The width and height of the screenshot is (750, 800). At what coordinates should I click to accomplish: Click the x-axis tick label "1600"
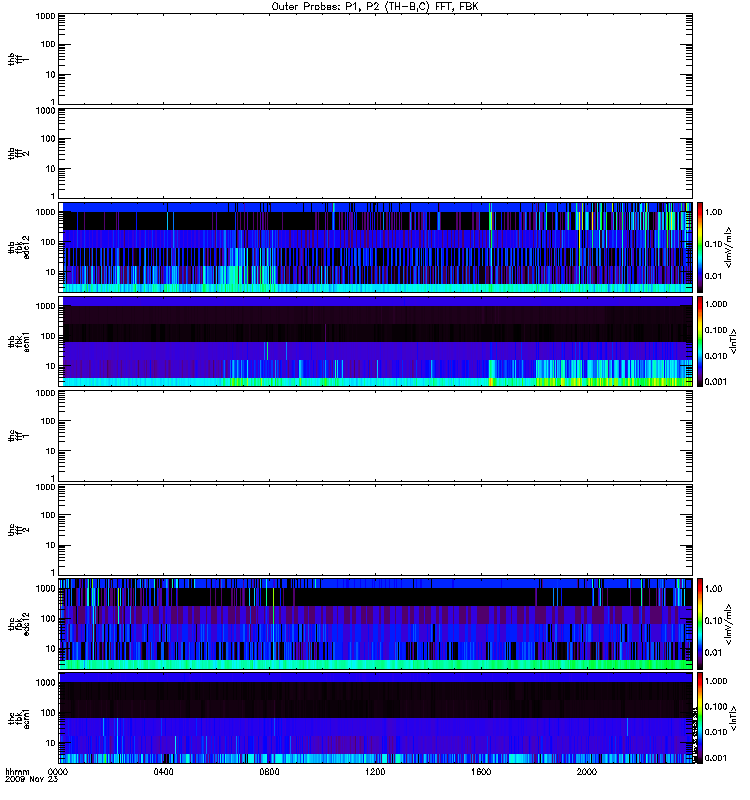click(481, 772)
